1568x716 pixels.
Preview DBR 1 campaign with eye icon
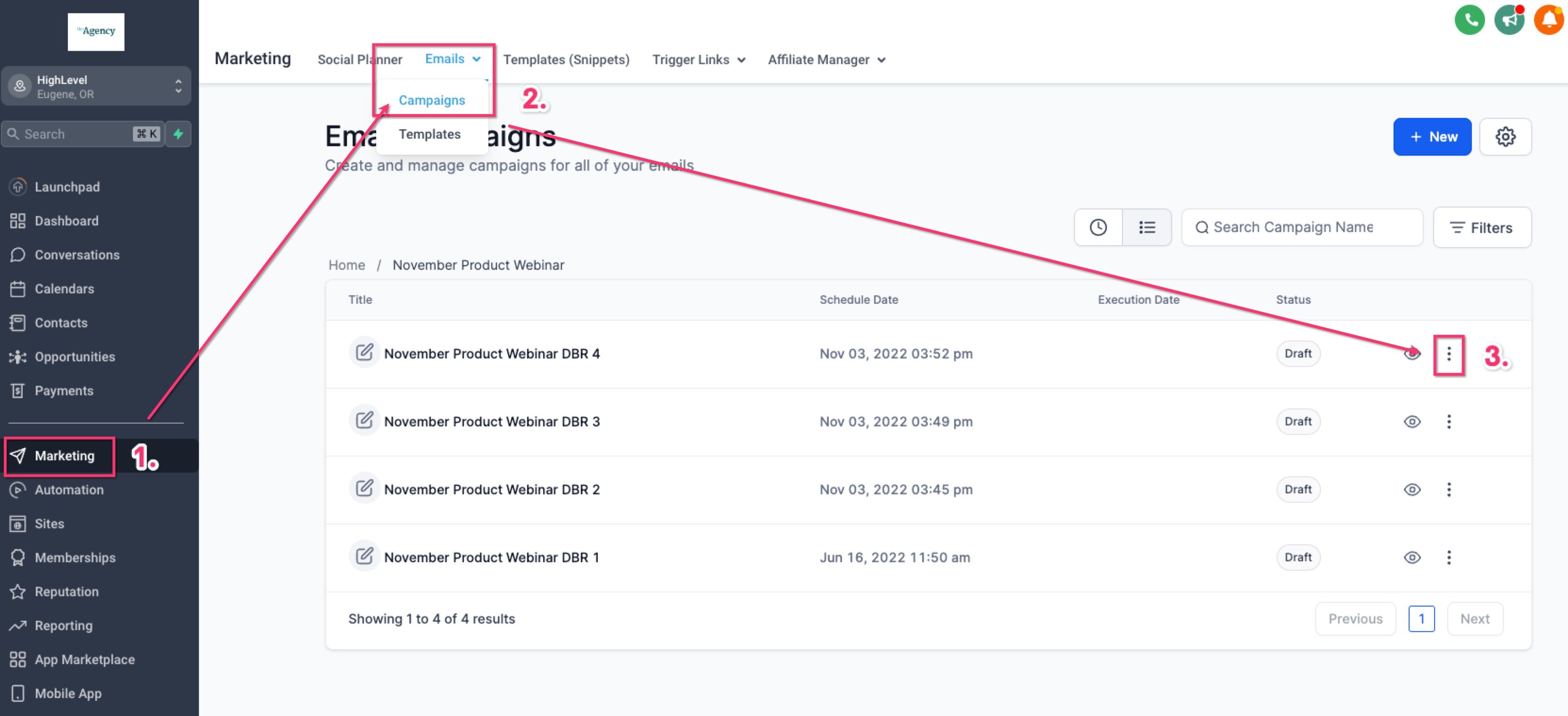tap(1411, 557)
